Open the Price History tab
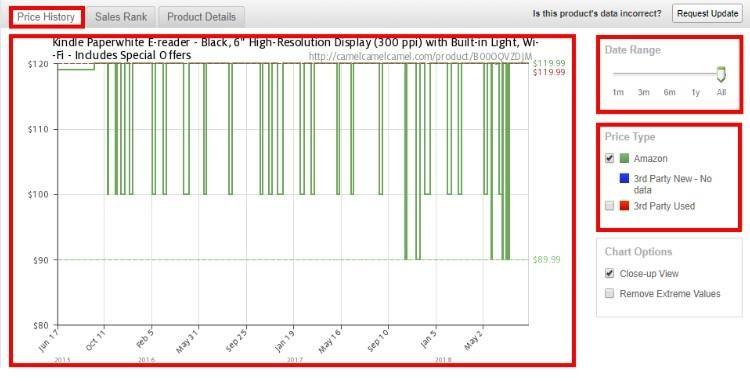Image resolution: width=750 pixels, height=381 pixels. 46,17
